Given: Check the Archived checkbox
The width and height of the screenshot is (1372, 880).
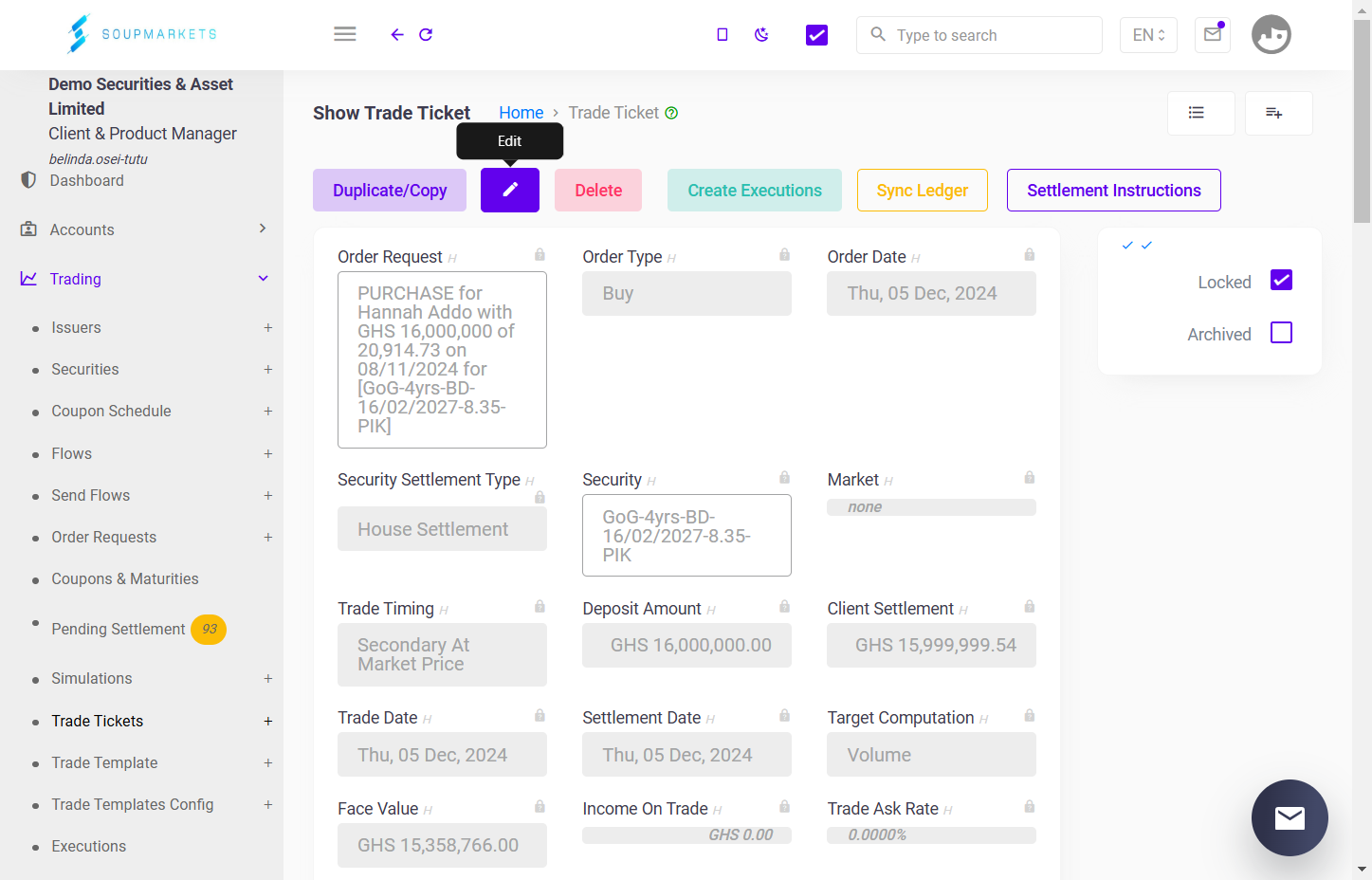Looking at the screenshot, I should tap(1281, 332).
